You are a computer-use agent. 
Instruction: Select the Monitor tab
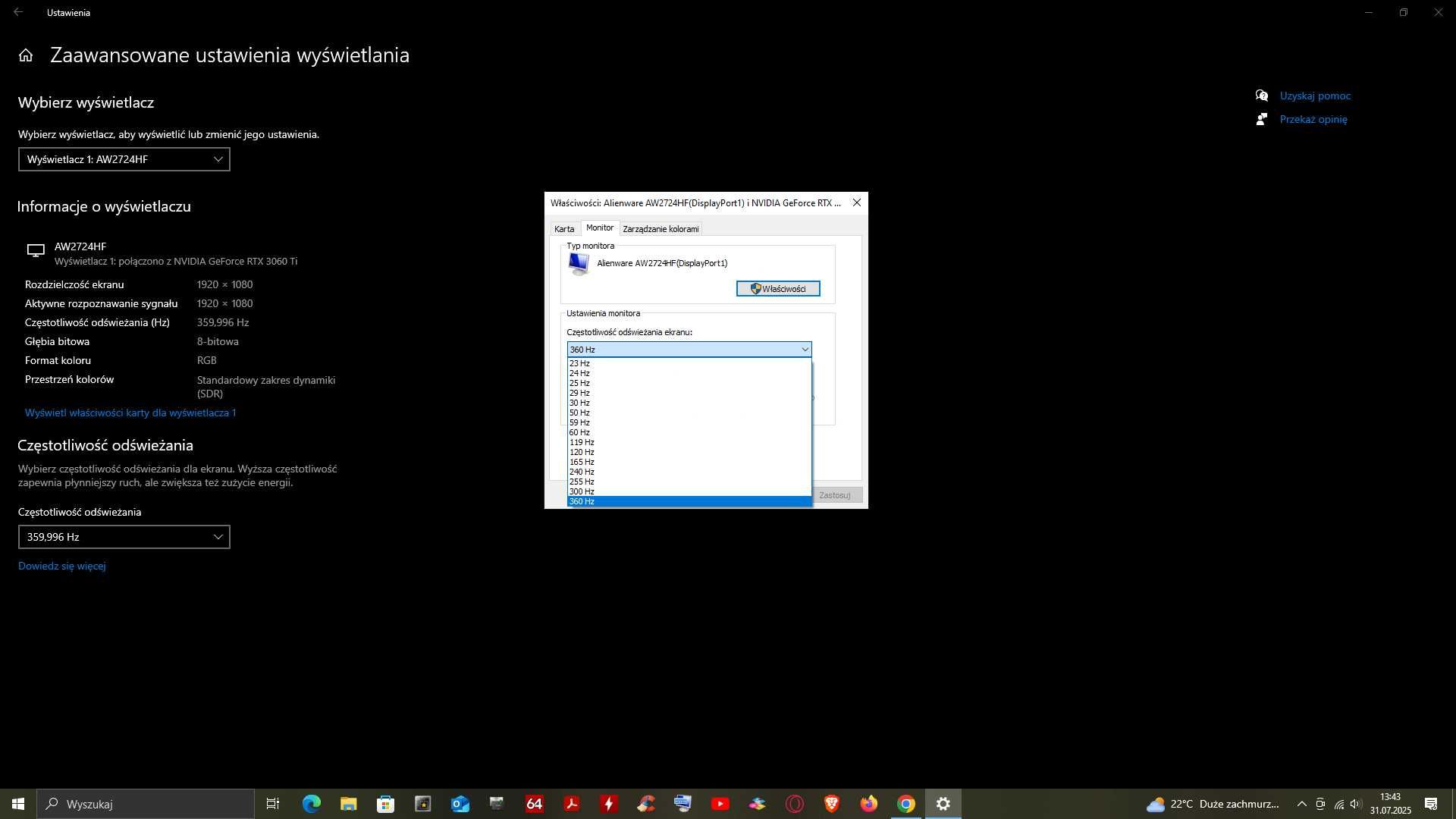[600, 227]
